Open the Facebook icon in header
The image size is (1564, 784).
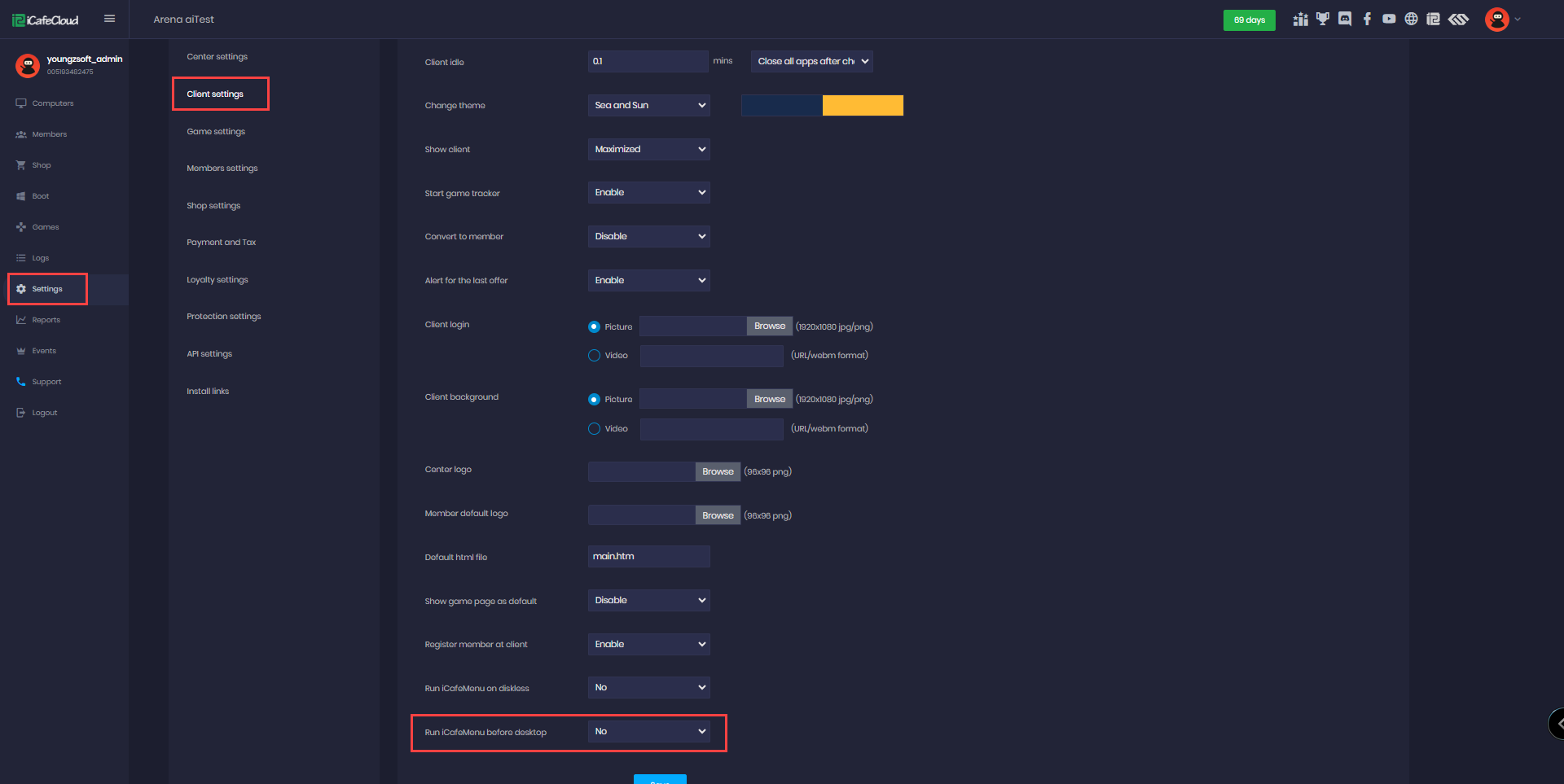click(x=1367, y=20)
